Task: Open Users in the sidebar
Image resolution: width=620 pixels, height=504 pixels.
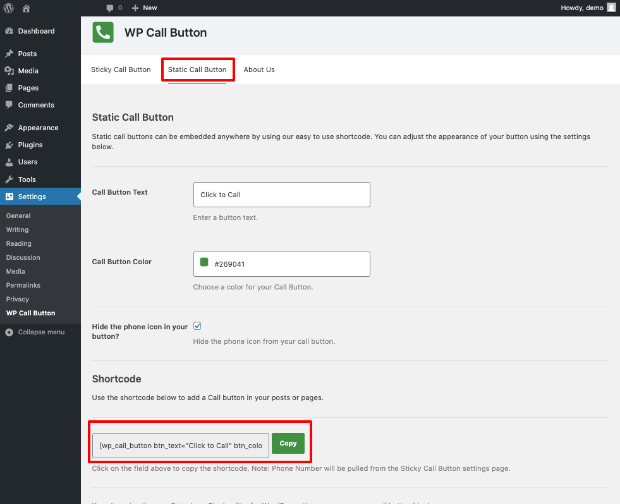Action: click(x=28, y=162)
